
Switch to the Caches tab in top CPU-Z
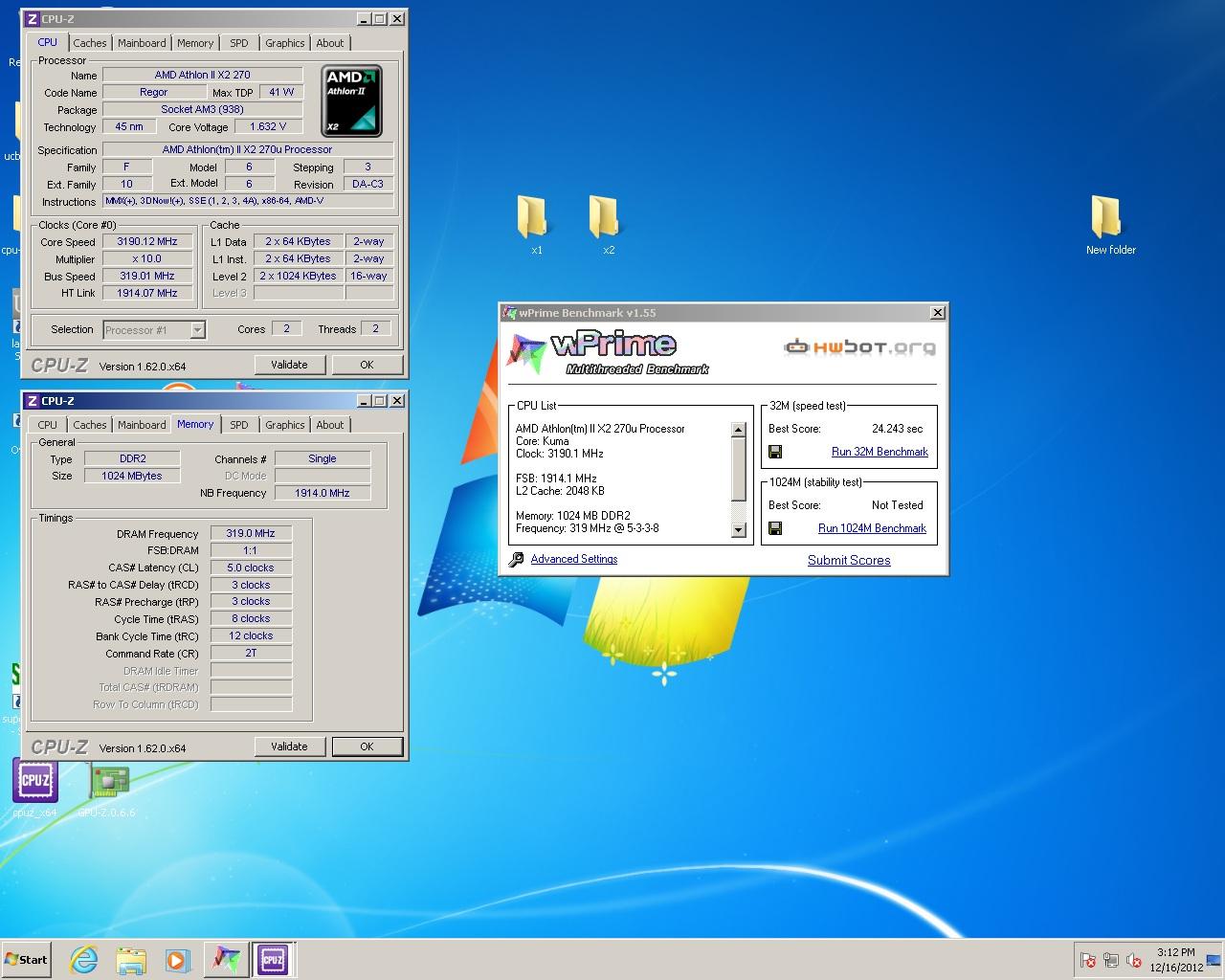click(90, 43)
